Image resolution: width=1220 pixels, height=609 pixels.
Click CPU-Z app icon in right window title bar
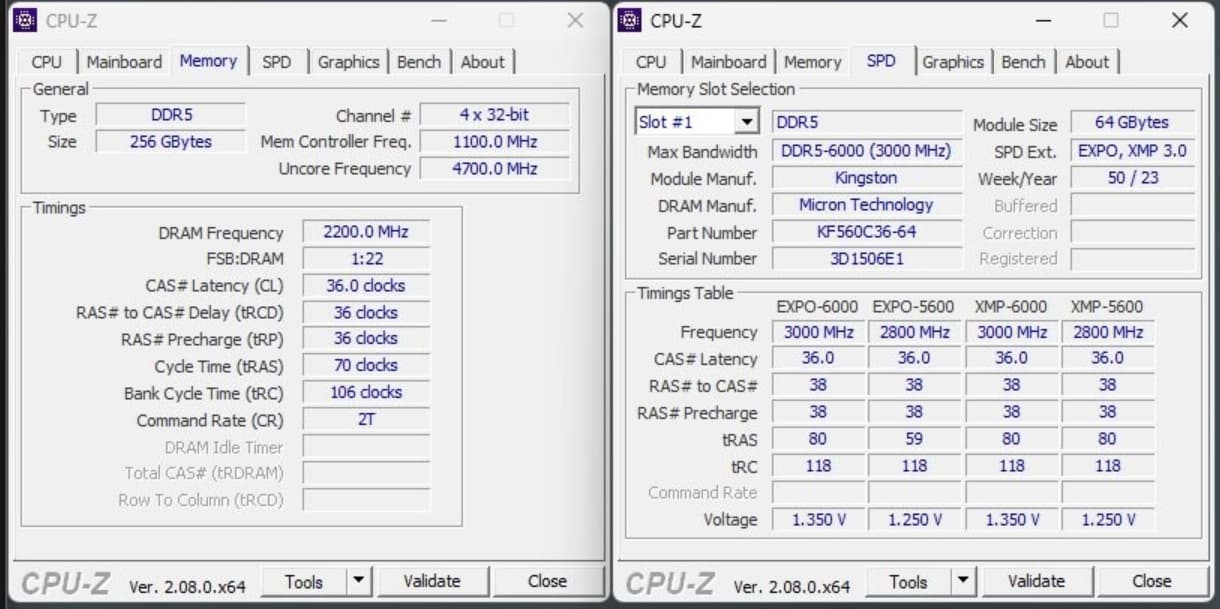coord(630,20)
